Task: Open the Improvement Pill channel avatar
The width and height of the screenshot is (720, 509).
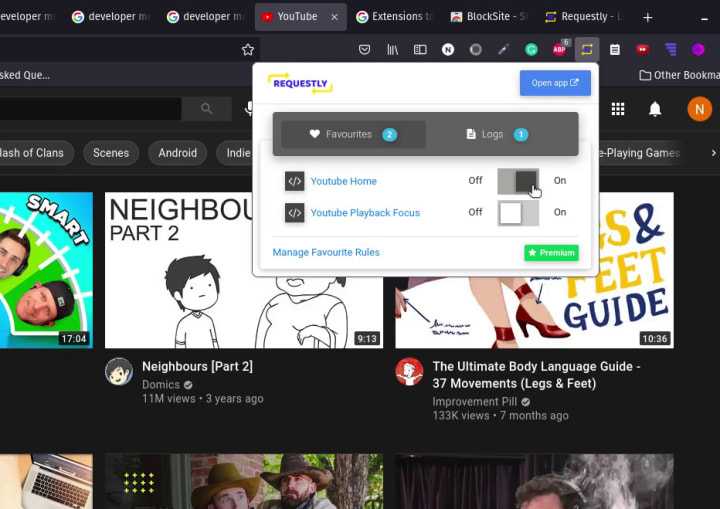Action: 409,371
